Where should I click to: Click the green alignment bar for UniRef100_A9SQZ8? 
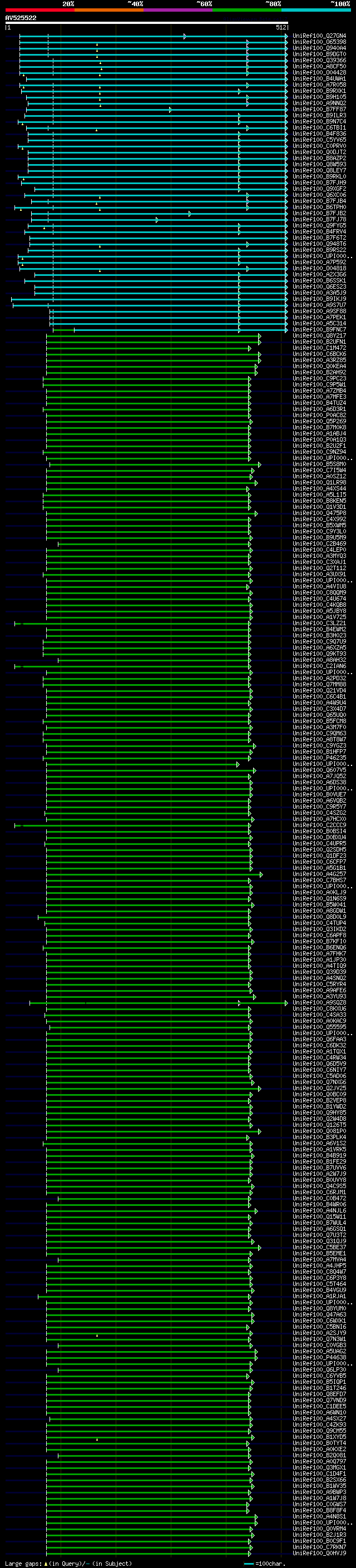point(158,1003)
